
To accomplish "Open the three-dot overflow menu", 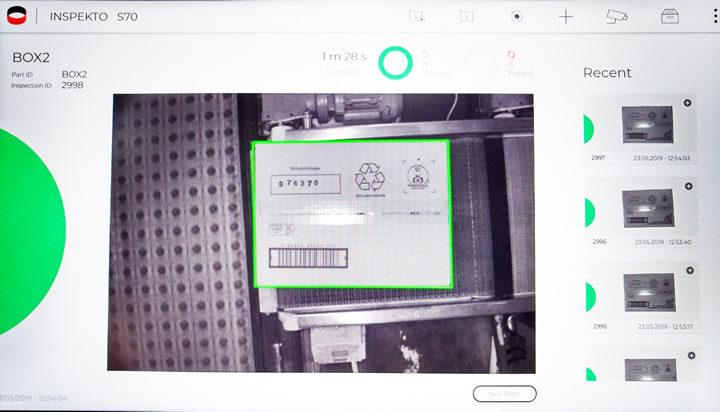I will (x=715, y=17).
